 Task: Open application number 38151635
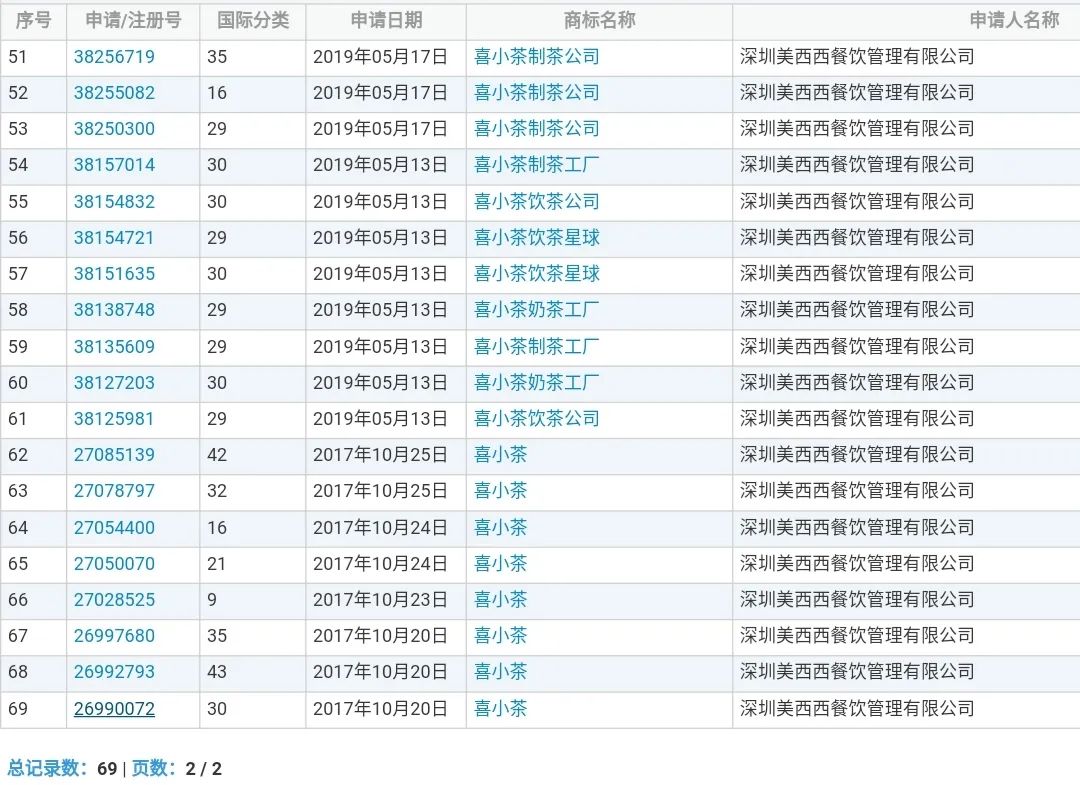[114, 274]
